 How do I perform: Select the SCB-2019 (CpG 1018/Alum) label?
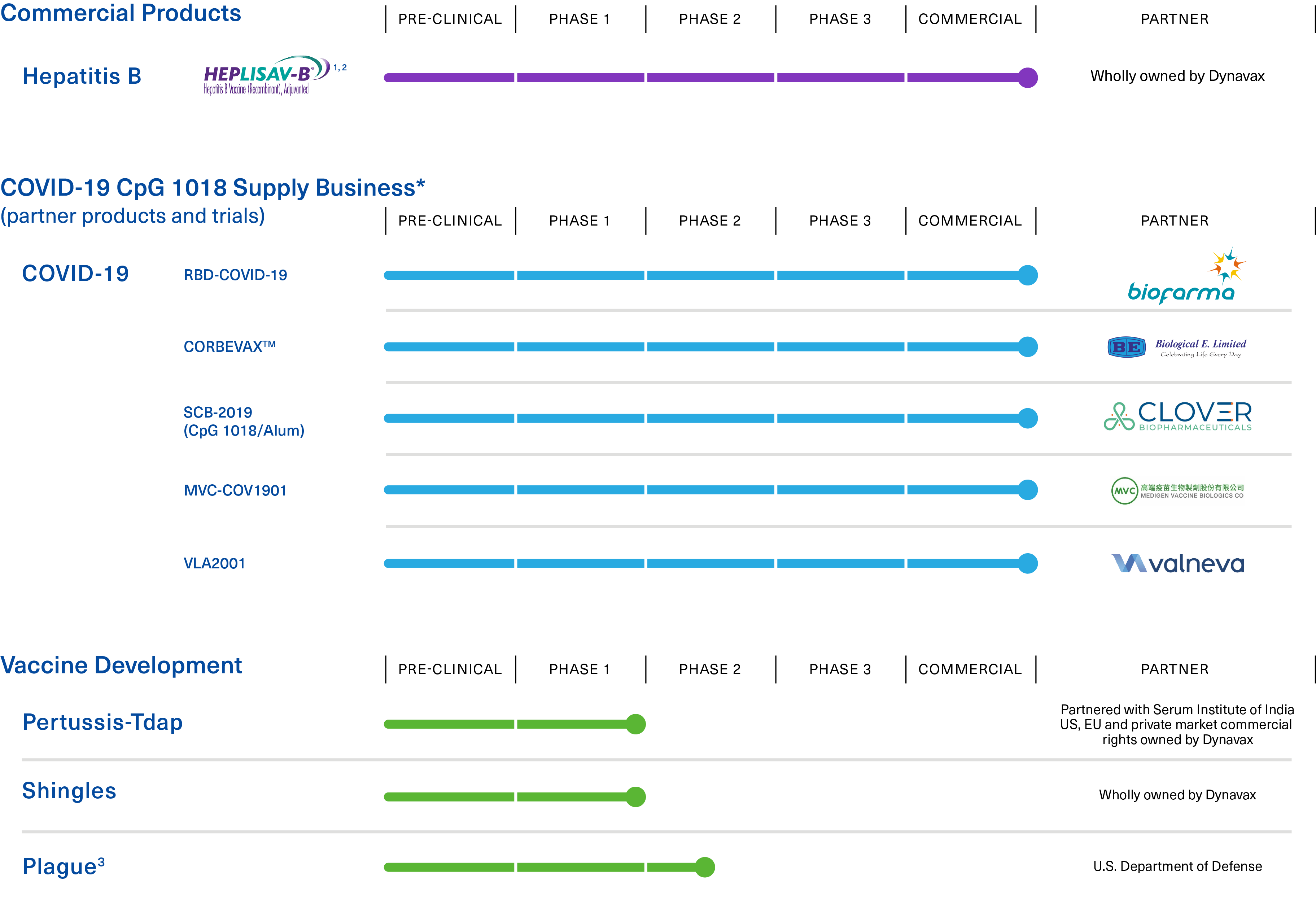pyautogui.click(x=244, y=422)
